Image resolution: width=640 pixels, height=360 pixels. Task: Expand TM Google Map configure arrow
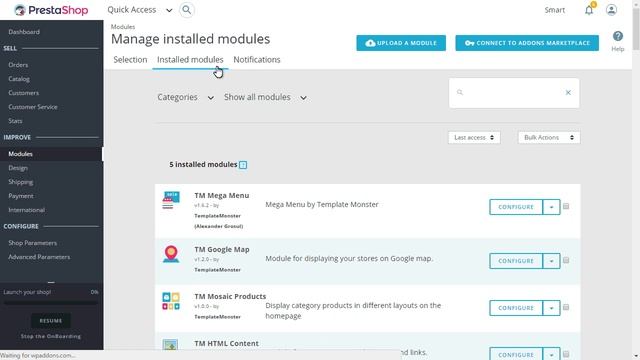click(x=551, y=261)
